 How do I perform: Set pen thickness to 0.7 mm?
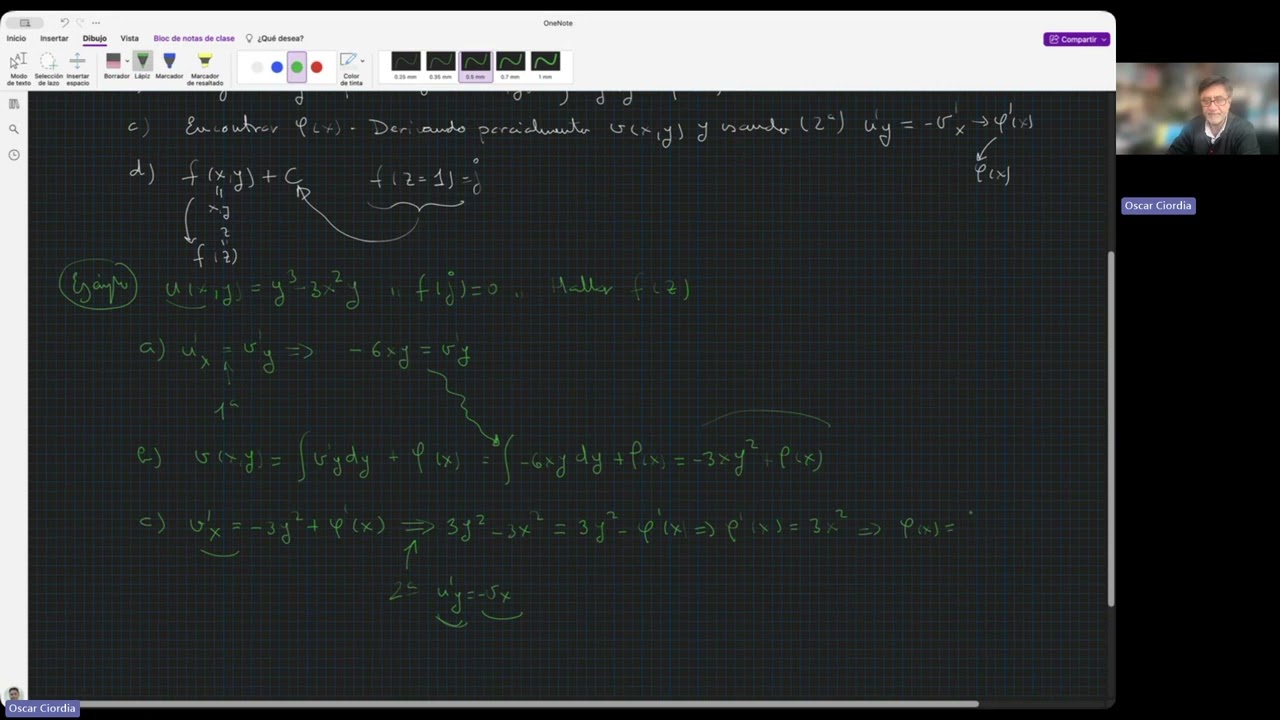[510, 66]
